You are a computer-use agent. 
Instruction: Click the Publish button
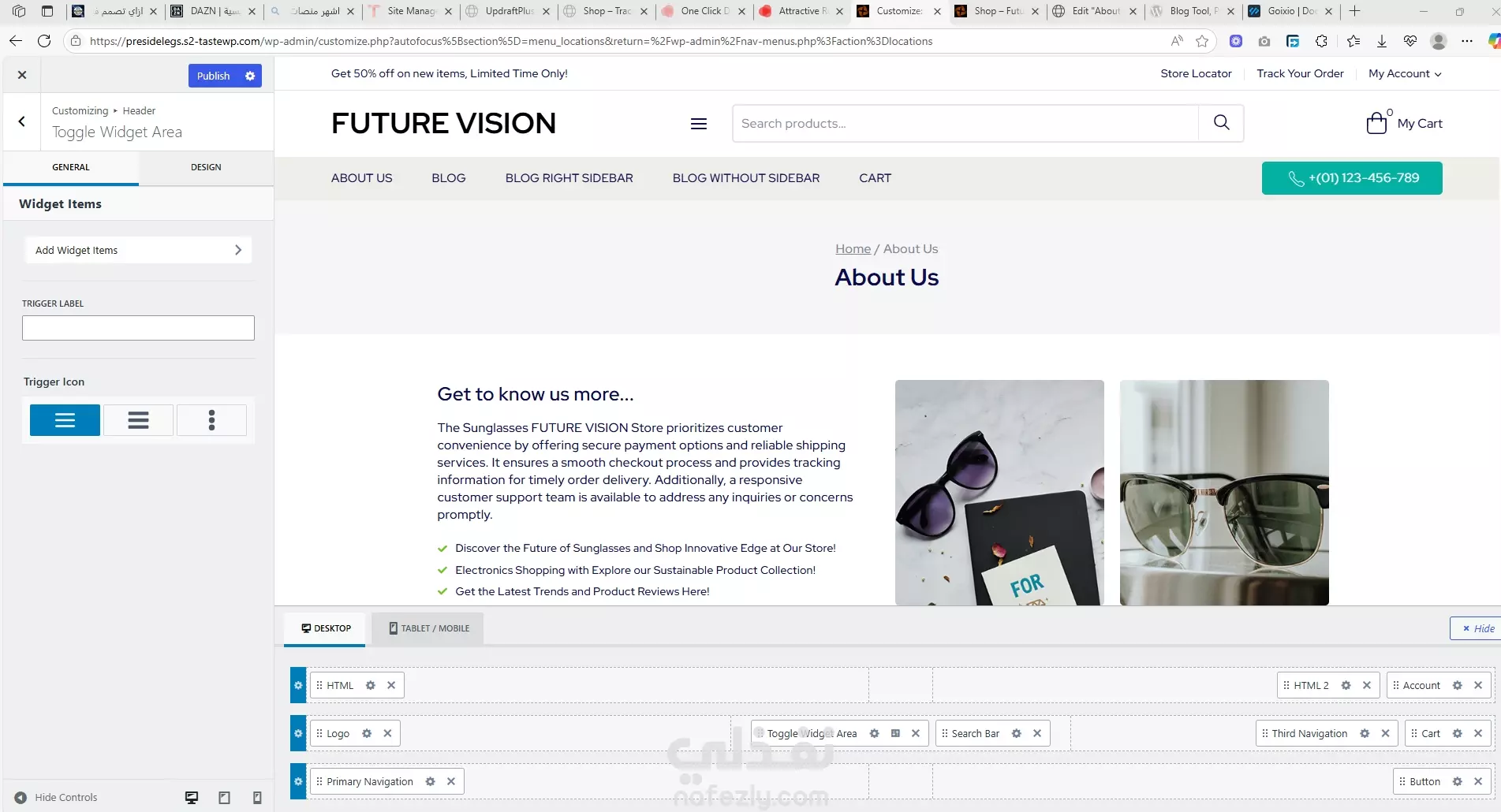(213, 76)
